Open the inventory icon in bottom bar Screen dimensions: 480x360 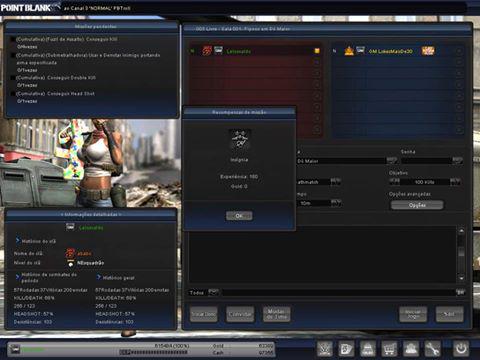coord(368,349)
